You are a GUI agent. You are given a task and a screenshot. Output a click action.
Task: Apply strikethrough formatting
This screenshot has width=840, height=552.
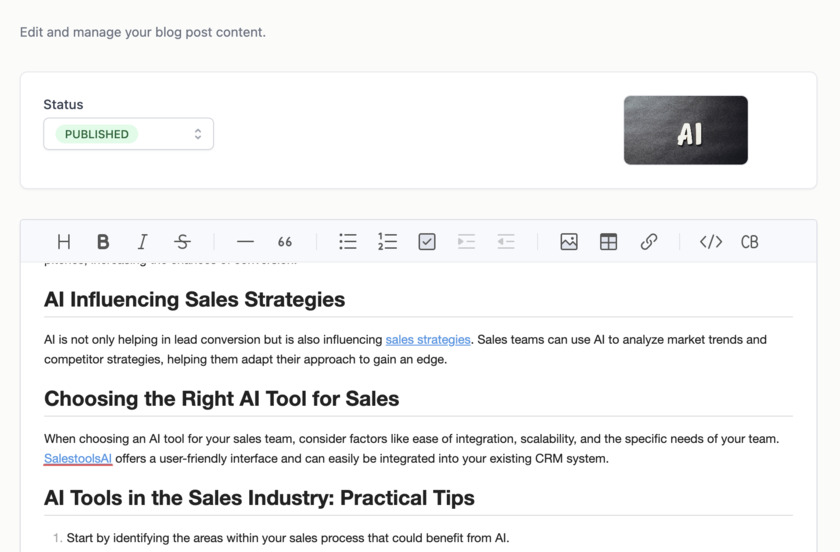(x=182, y=242)
